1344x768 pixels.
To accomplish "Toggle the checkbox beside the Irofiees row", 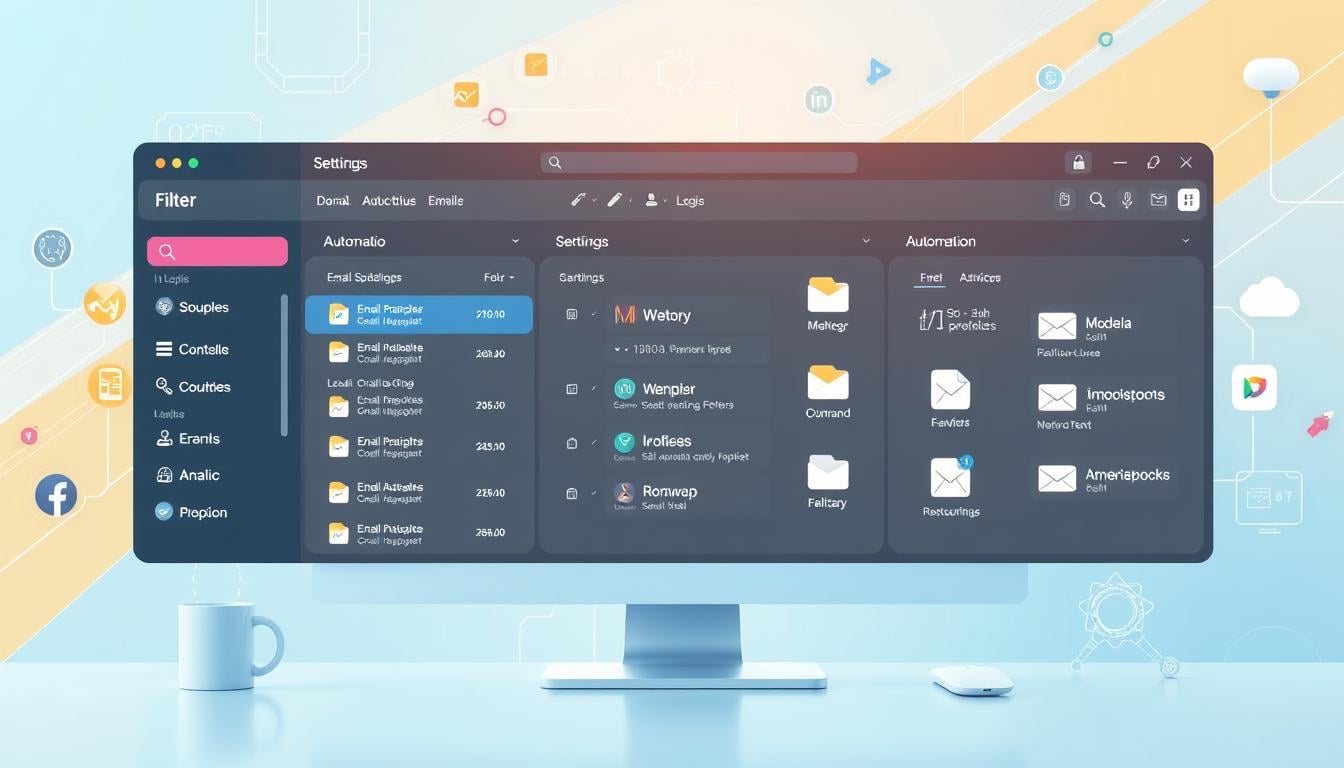I will pyautogui.click(x=572, y=443).
